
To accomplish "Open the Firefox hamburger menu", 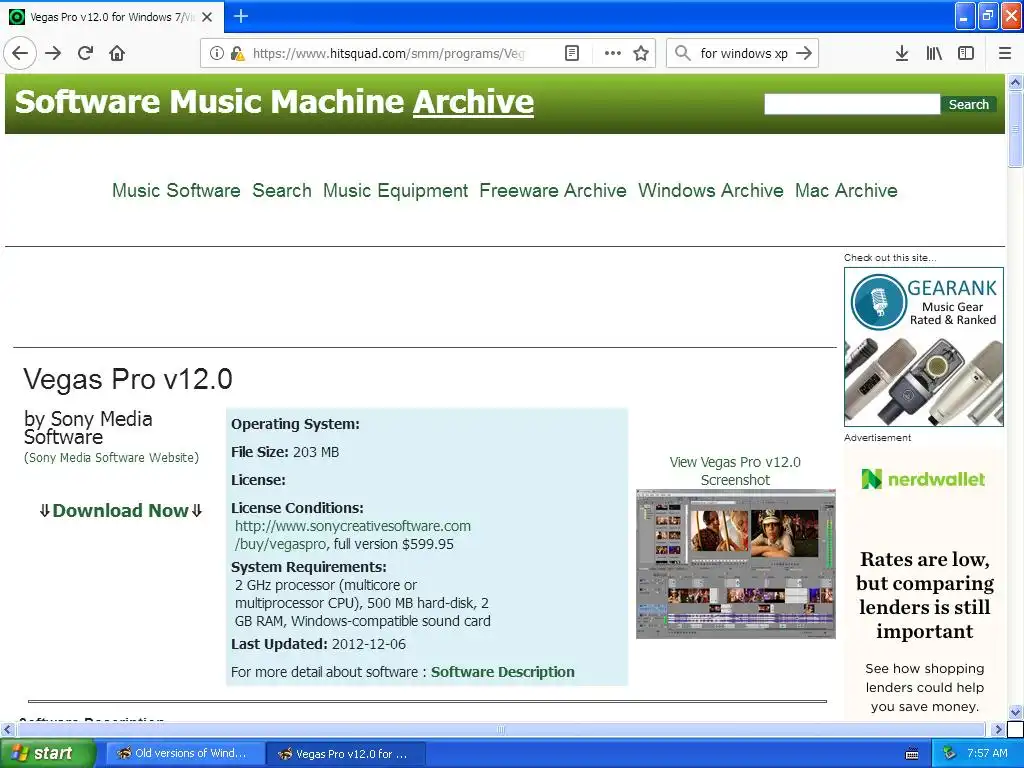I will click(1005, 53).
